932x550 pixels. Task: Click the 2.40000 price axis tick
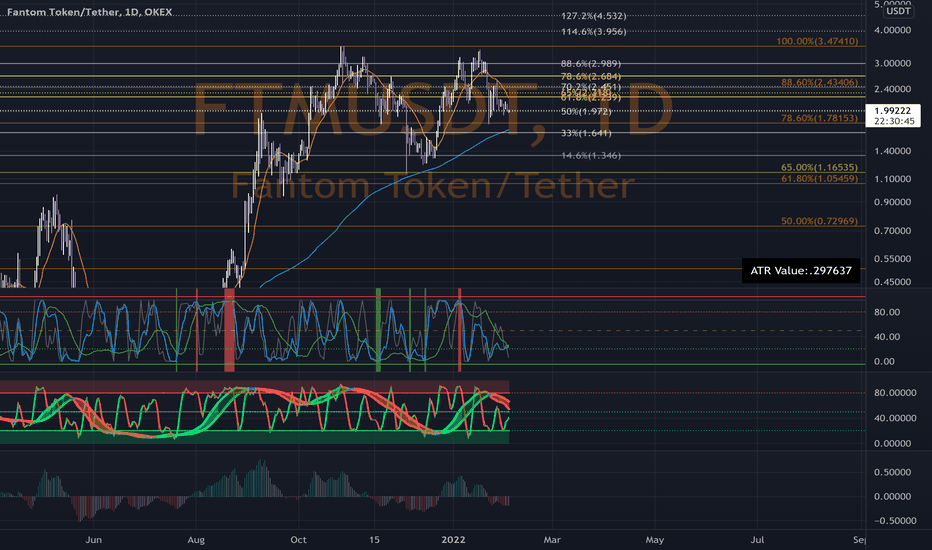coord(892,89)
